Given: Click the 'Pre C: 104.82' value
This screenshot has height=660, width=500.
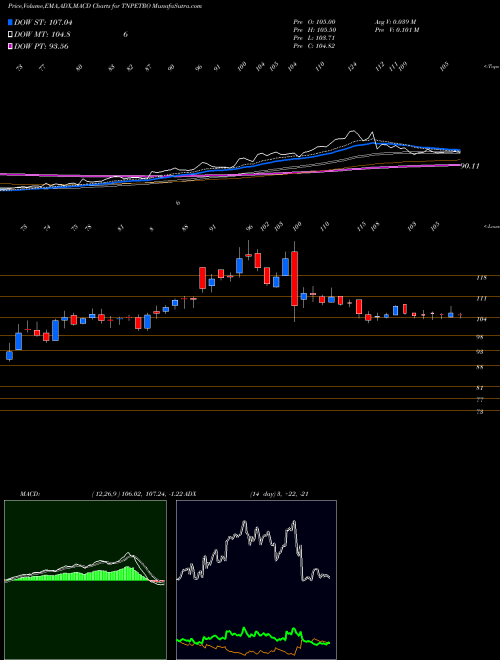Looking at the screenshot, I should pos(314,46).
